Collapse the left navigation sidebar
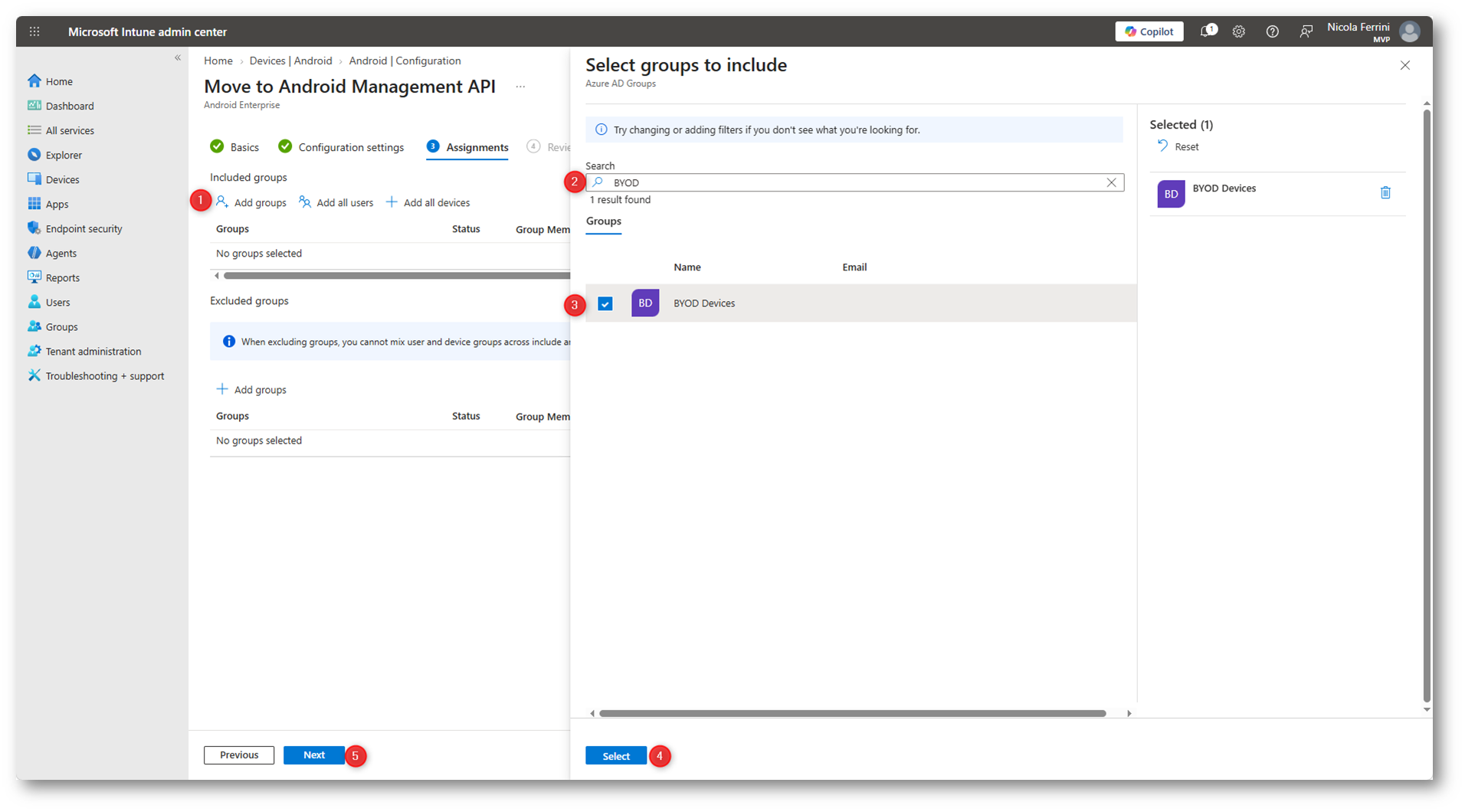 (x=178, y=57)
